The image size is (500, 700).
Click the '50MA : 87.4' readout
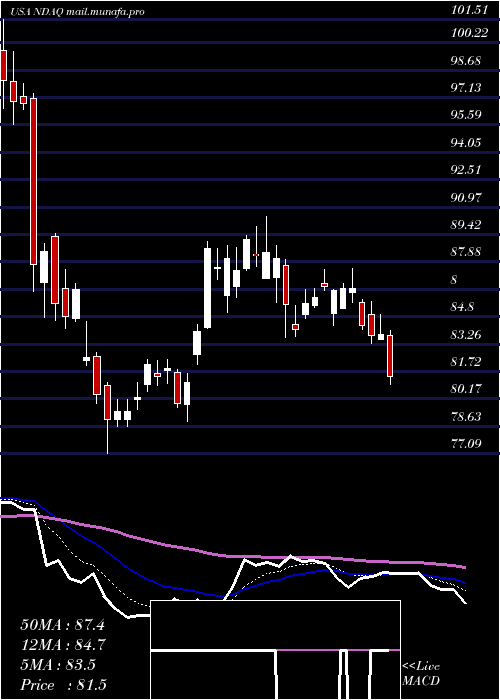(62, 625)
